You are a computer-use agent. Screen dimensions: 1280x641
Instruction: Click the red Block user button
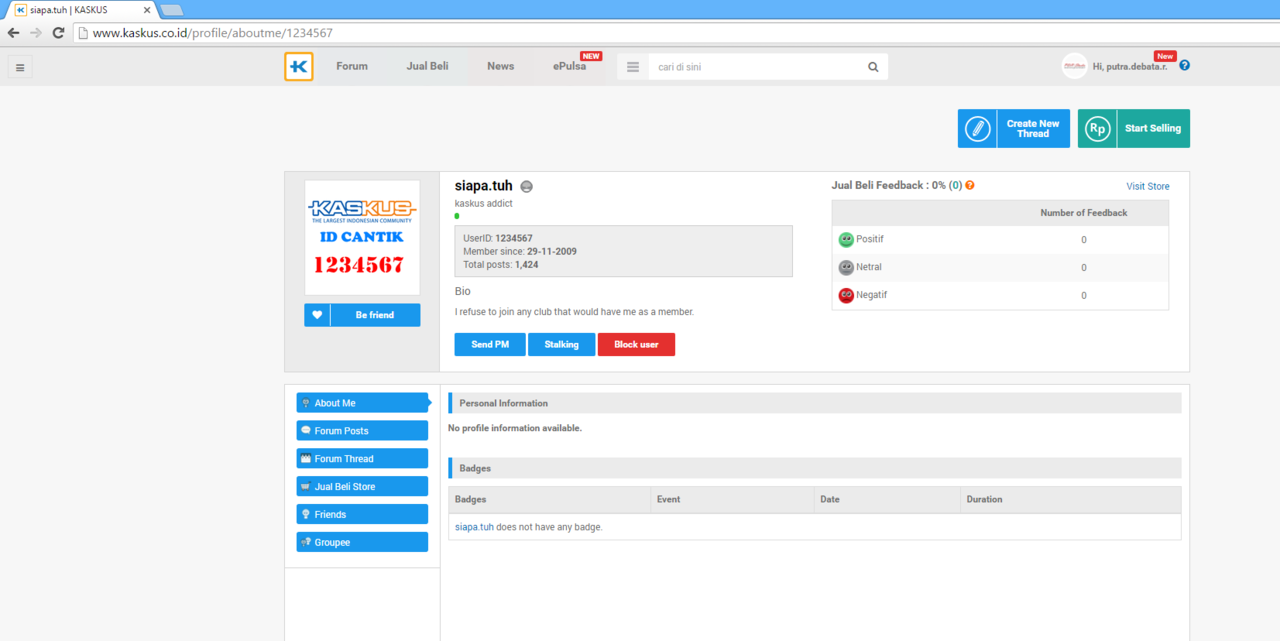pos(636,344)
